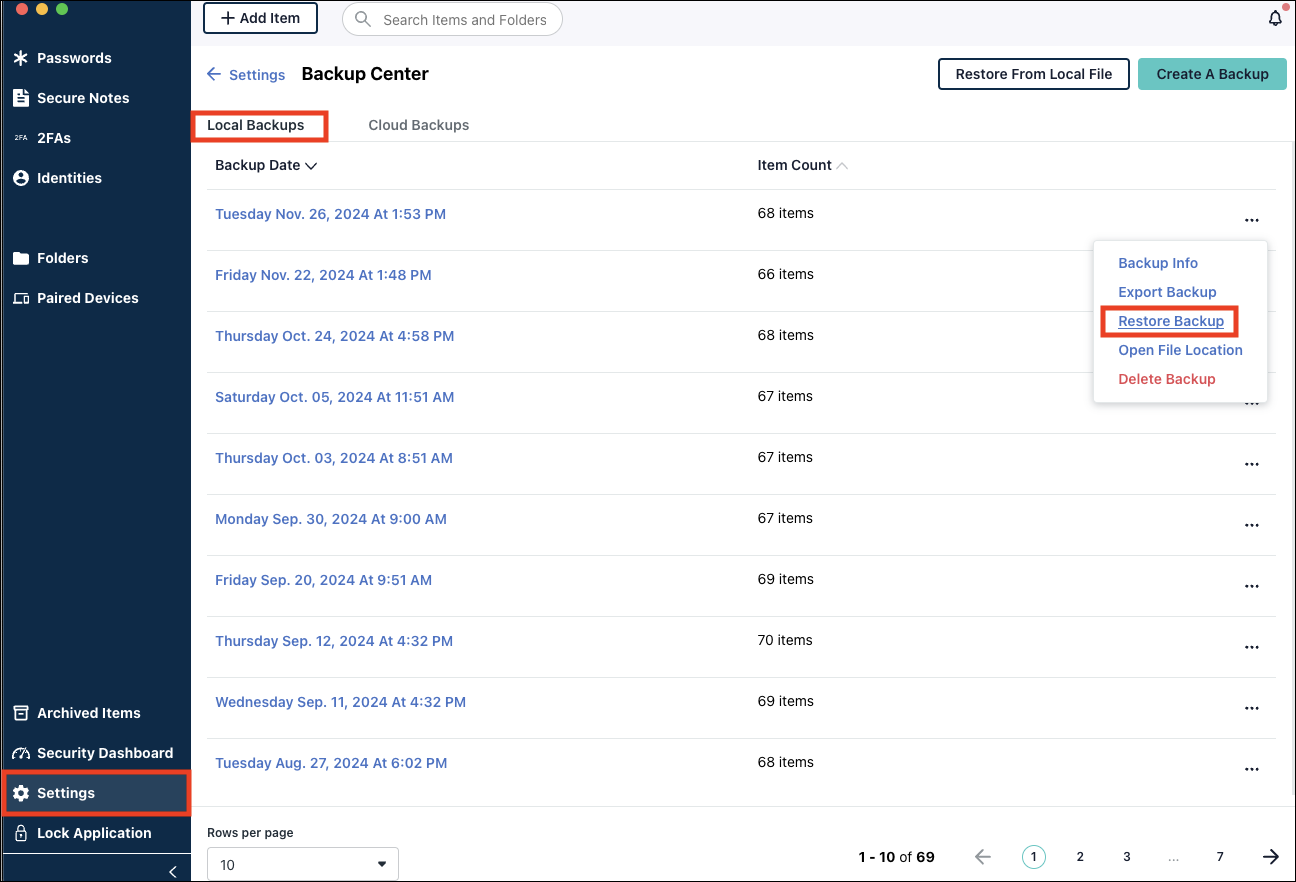Switch to the Cloud Backups tab

[x=418, y=124]
